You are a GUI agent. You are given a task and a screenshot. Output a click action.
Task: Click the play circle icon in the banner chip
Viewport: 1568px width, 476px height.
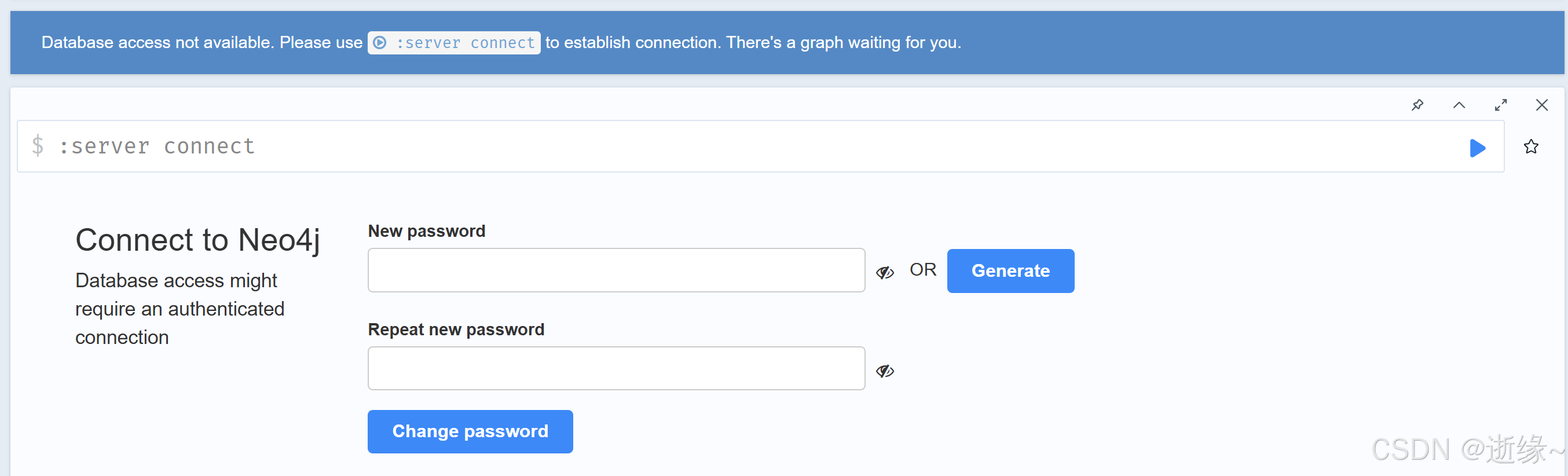point(380,43)
